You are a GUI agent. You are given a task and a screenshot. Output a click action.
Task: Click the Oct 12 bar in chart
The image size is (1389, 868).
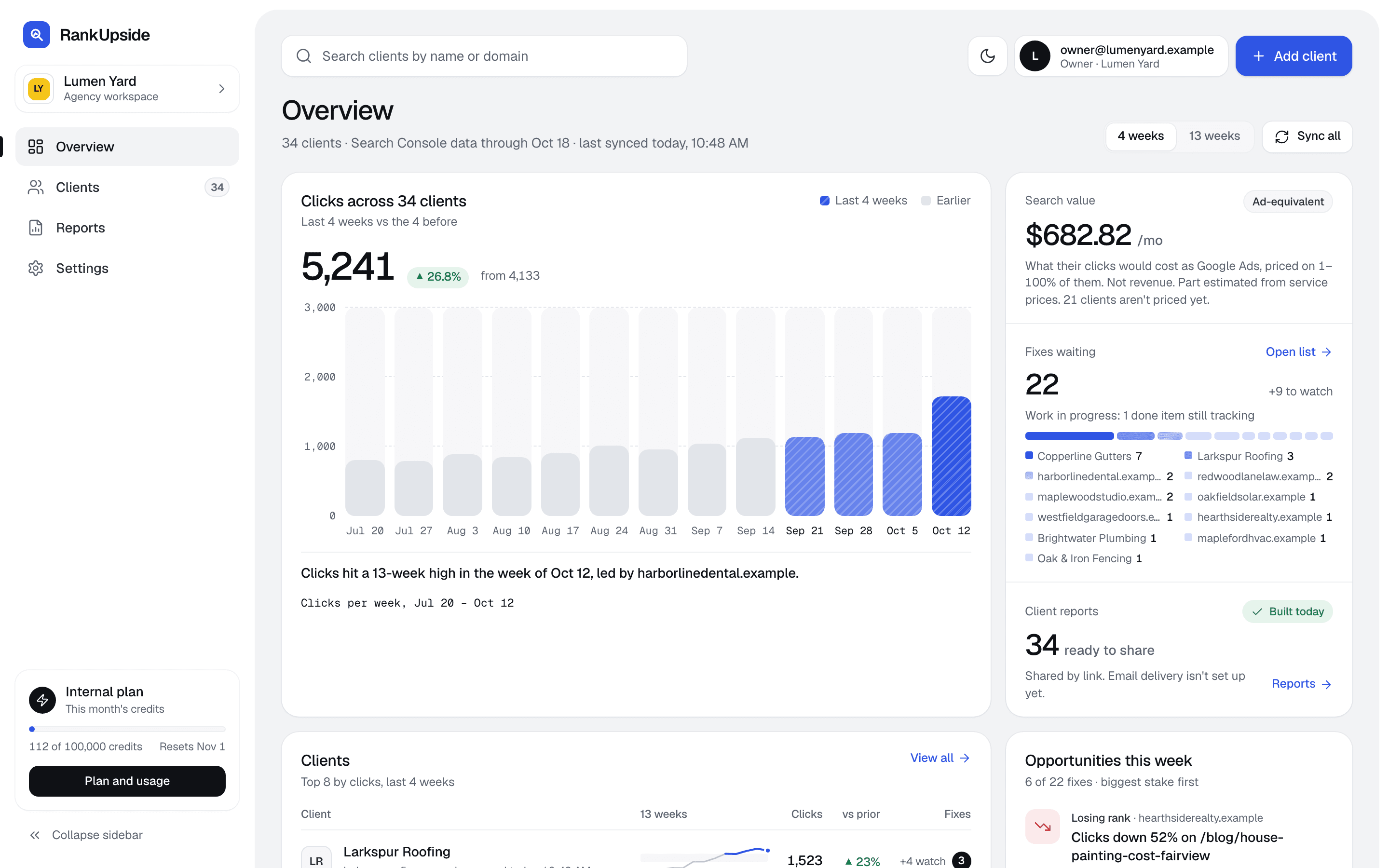951,456
